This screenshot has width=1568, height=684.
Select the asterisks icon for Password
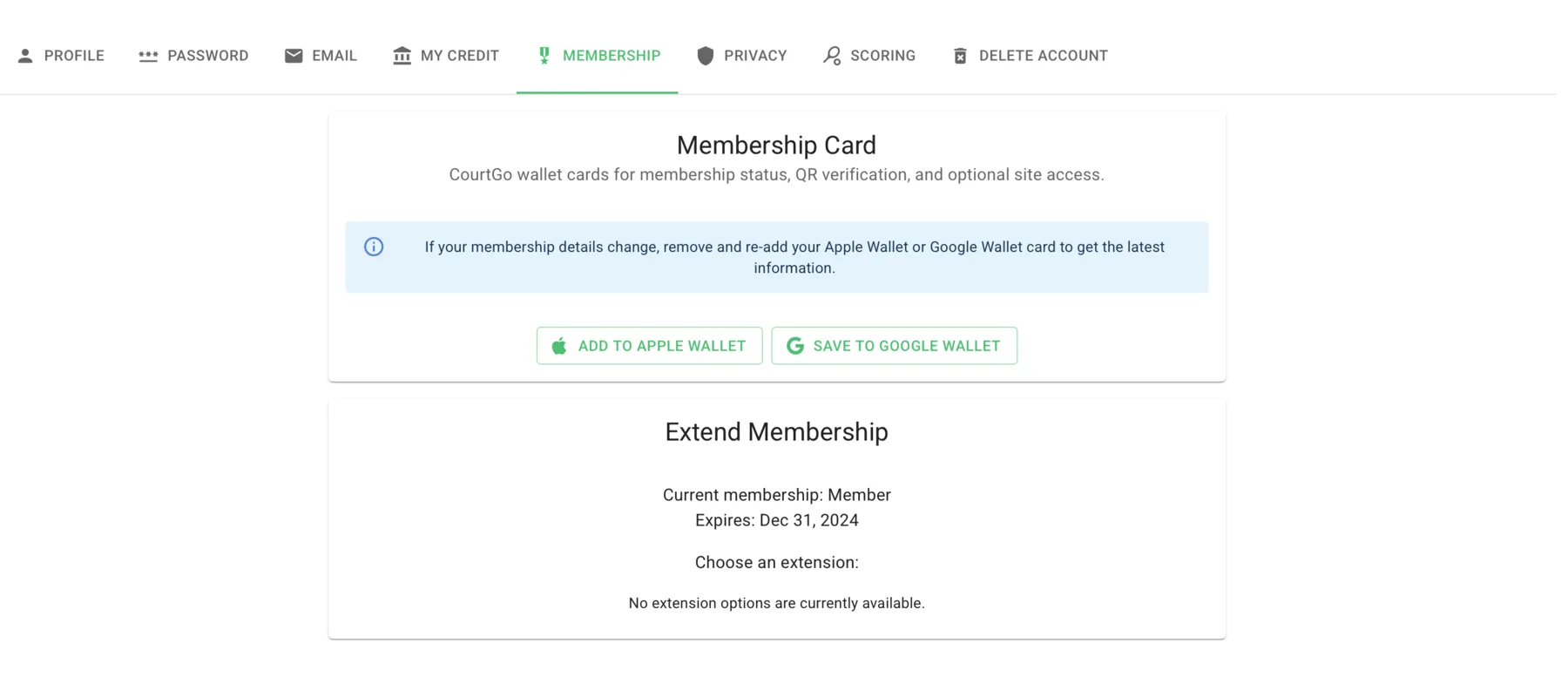(x=148, y=55)
